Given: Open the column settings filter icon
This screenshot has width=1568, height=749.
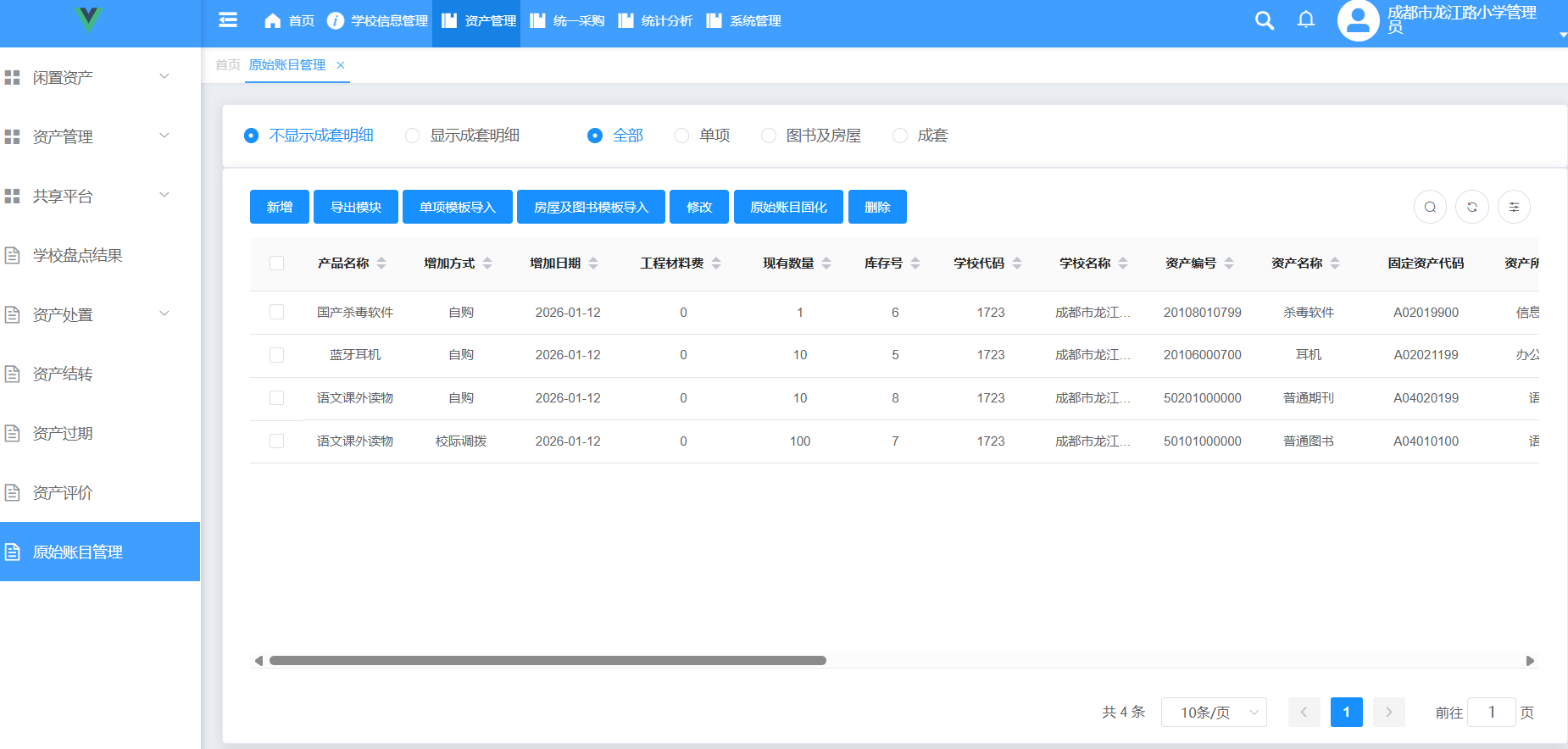Looking at the screenshot, I should tap(1514, 208).
